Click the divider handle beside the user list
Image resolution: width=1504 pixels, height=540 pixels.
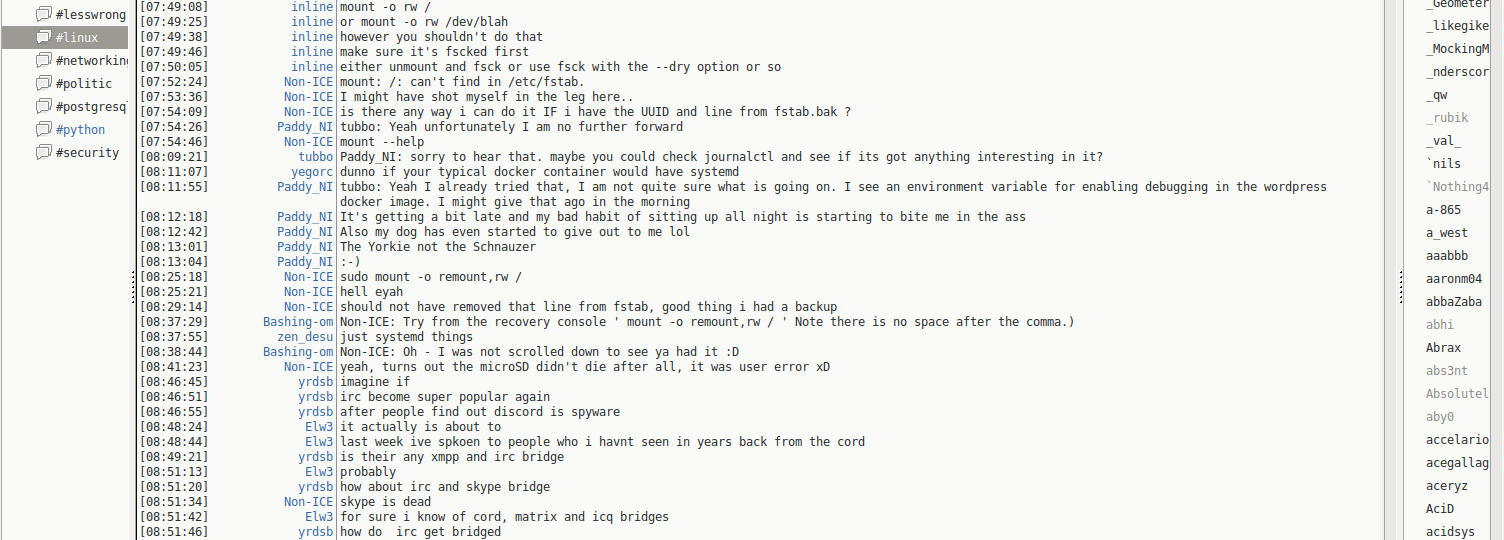point(1400,286)
